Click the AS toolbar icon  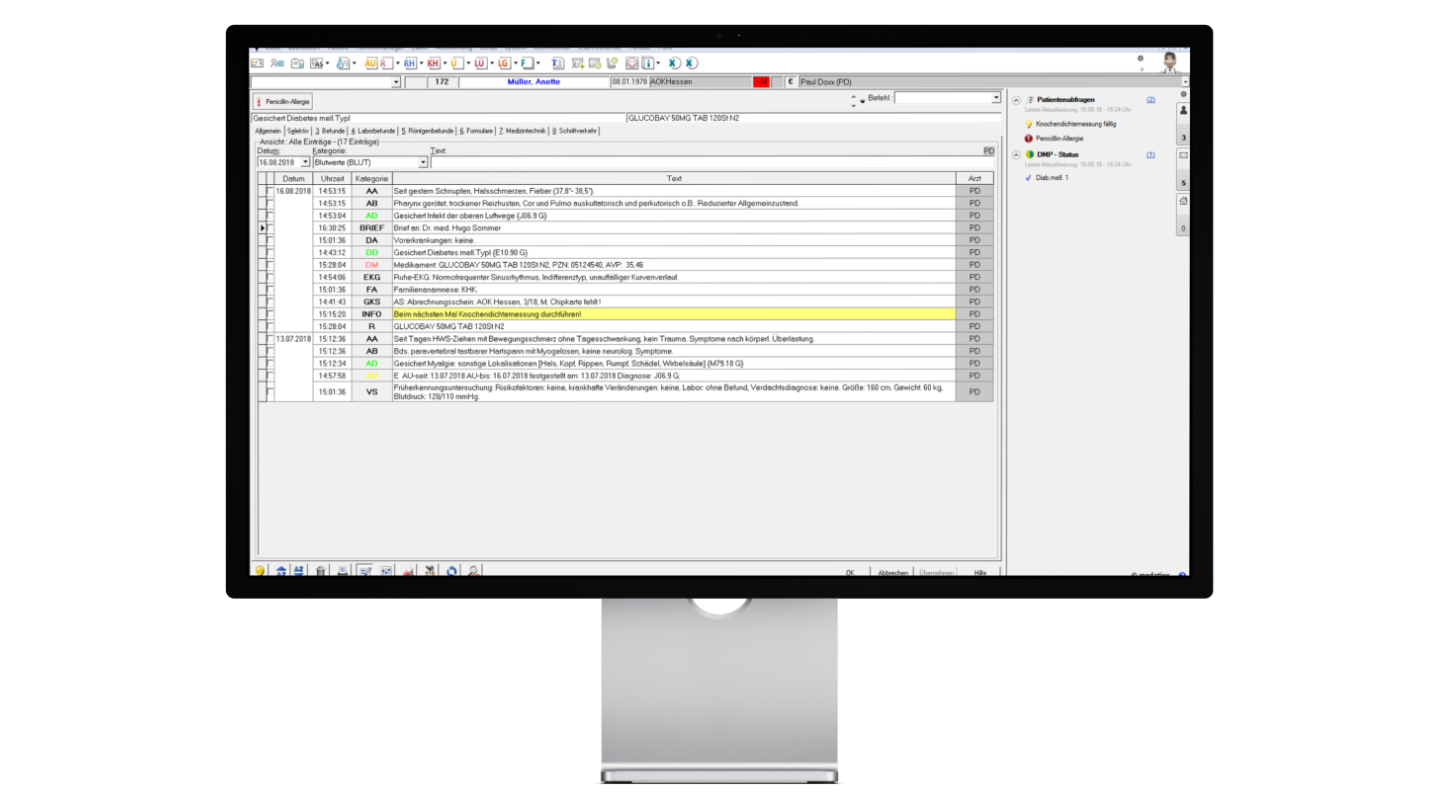coord(317,63)
